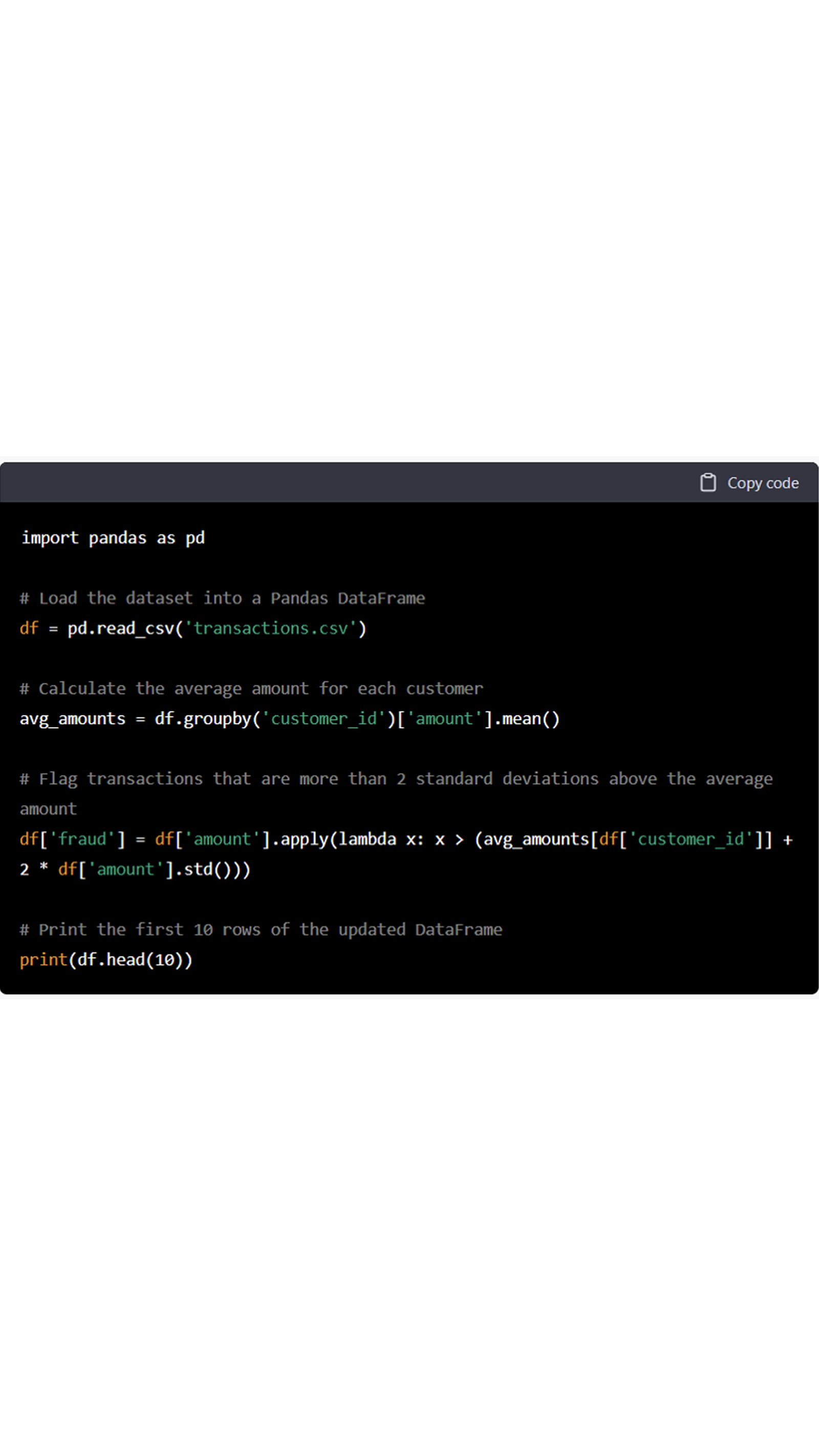Image resolution: width=819 pixels, height=1456 pixels.
Task: Click 'customer_id' string inside groupby call
Action: pyautogui.click(x=324, y=719)
